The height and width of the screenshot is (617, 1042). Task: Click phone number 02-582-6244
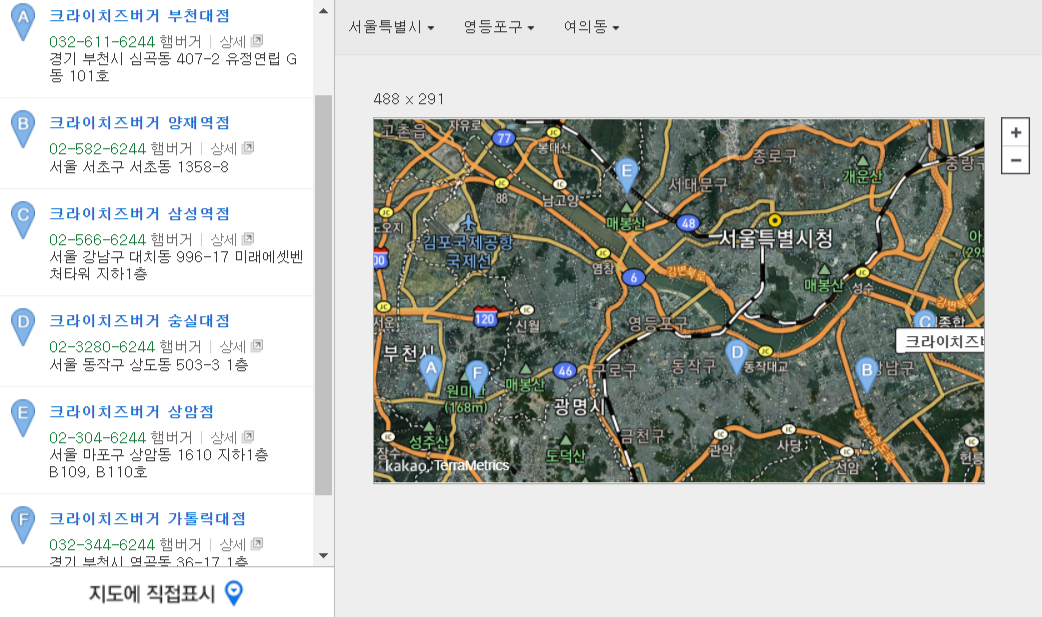click(x=97, y=148)
